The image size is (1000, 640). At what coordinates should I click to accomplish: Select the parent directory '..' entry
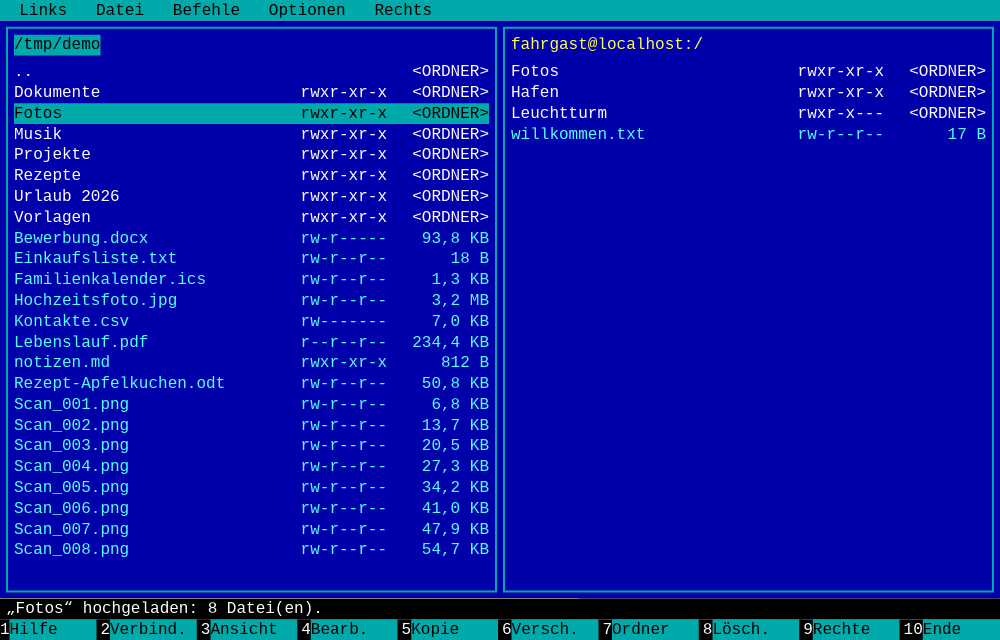point(251,71)
